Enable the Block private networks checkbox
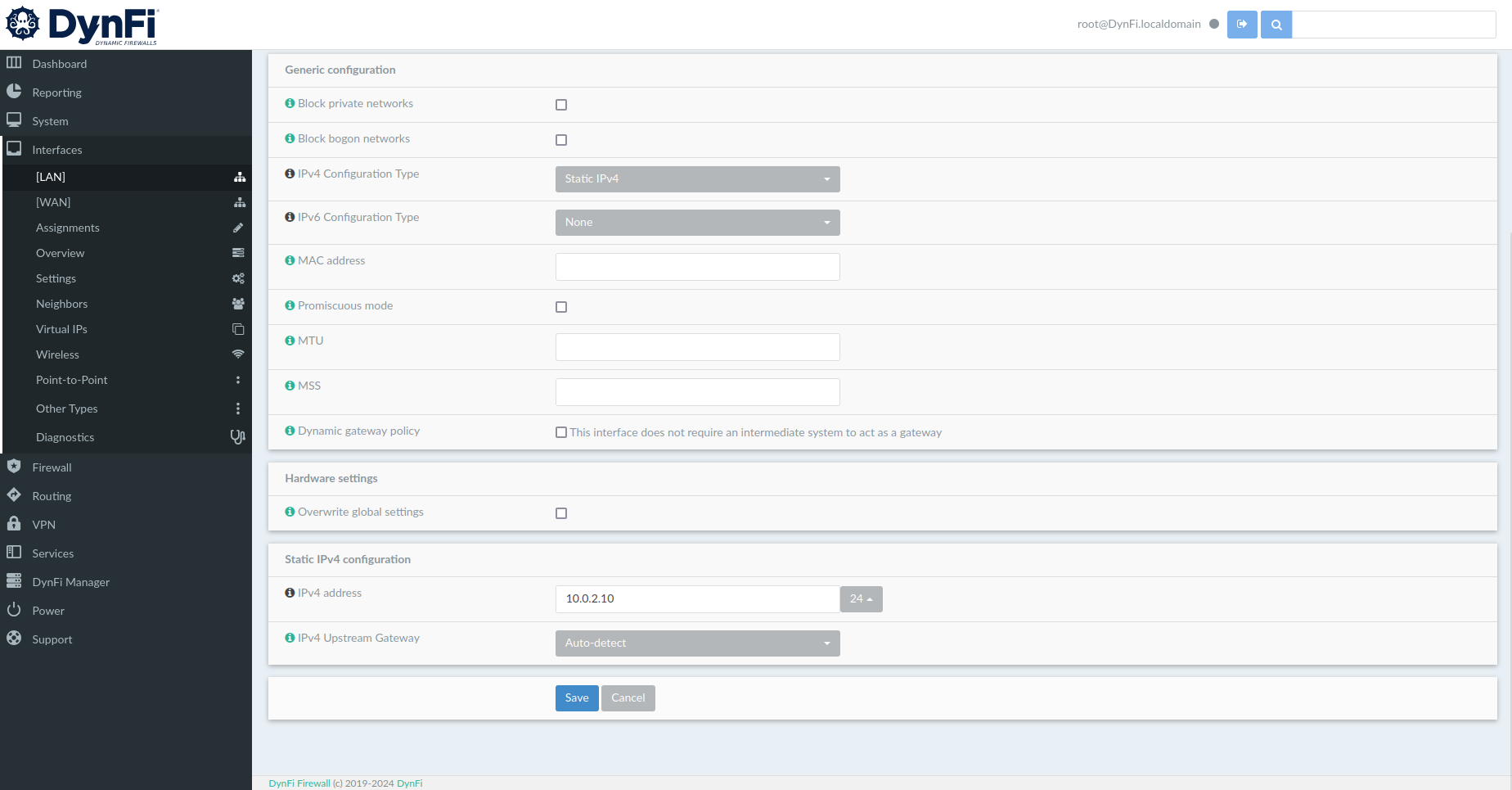 pos(561,105)
